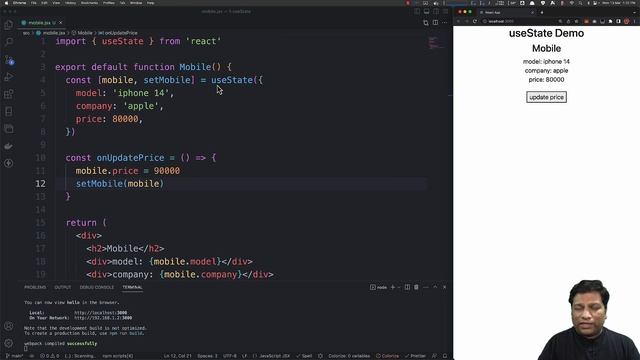The width and height of the screenshot is (640, 360).
Task: Click the Mobile breadcrumb item
Action: [82, 33]
